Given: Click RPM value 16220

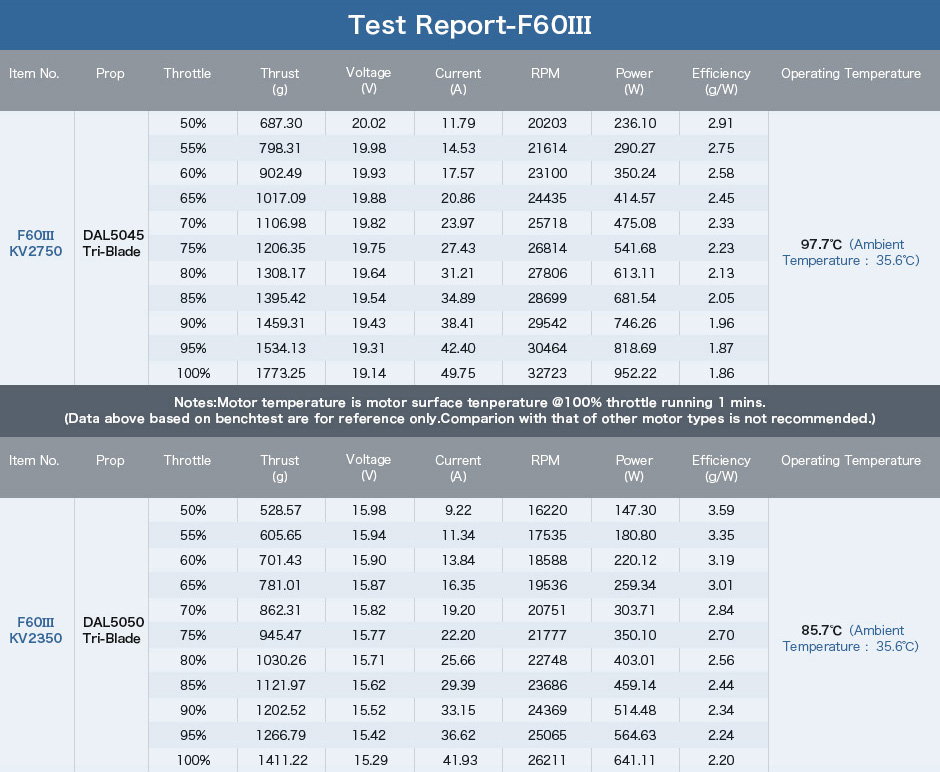Looking at the screenshot, I should (x=547, y=511).
